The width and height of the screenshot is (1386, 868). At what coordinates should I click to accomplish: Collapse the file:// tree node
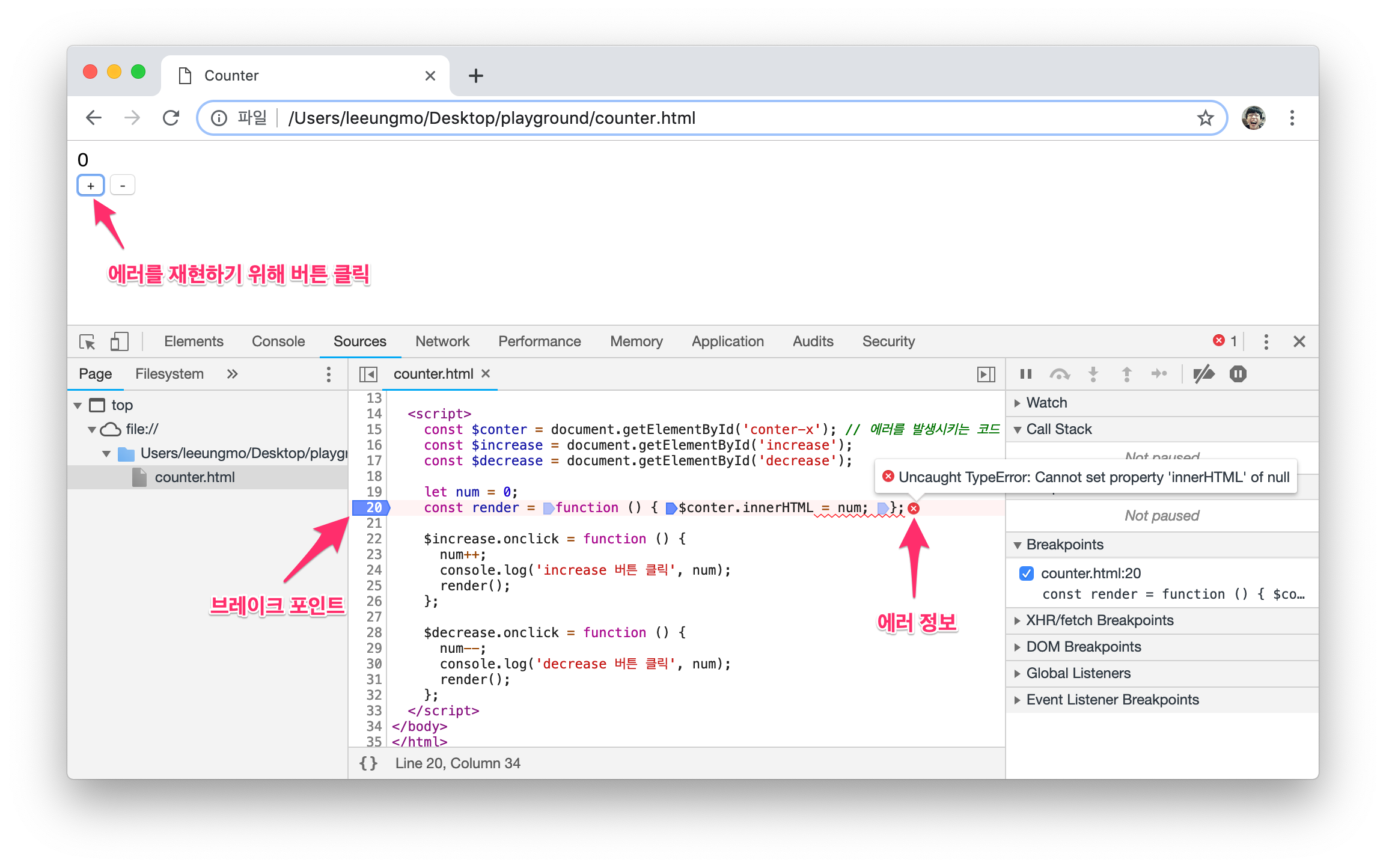92,429
